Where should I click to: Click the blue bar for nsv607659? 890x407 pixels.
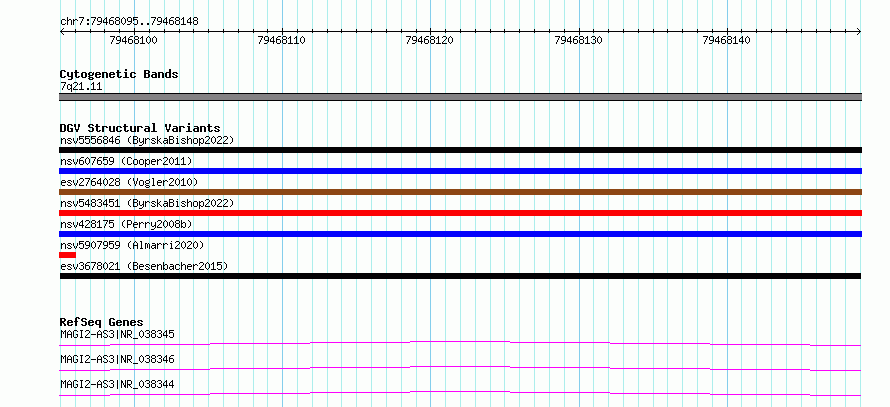tap(460, 171)
